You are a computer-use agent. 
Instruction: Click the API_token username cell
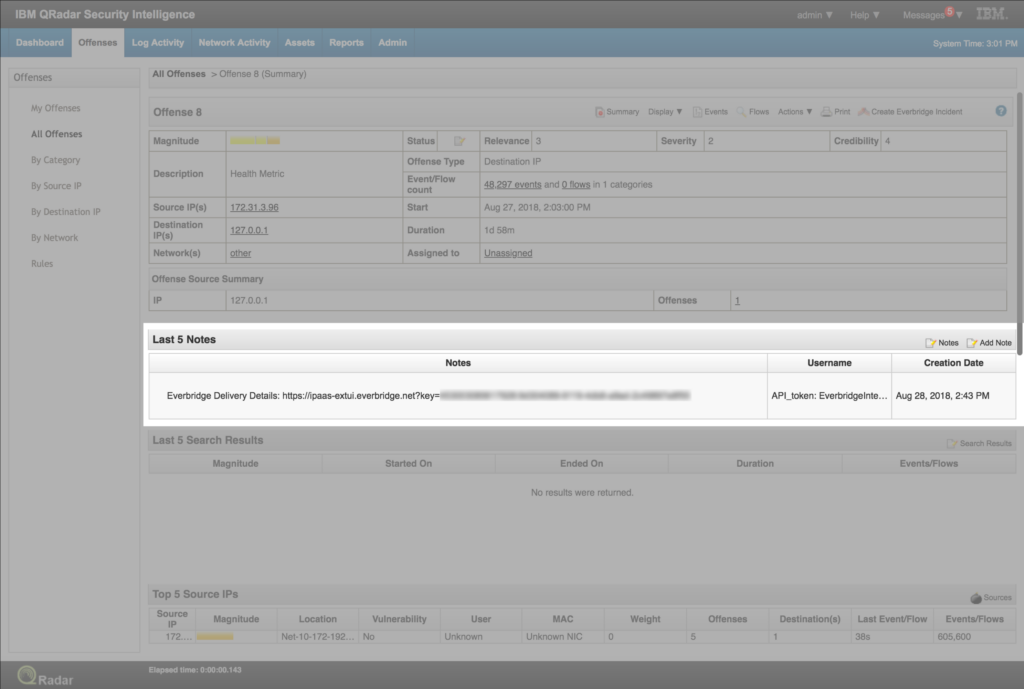point(829,396)
